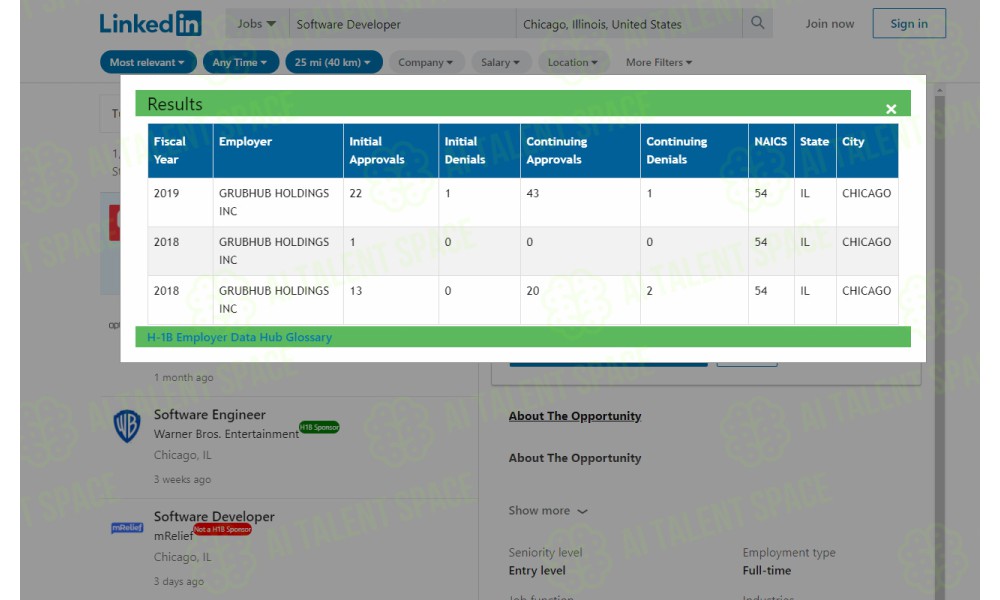This screenshot has width=1000, height=600.
Task: Click the Fiscal Year column header
Action: pyautogui.click(x=180, y=150)
